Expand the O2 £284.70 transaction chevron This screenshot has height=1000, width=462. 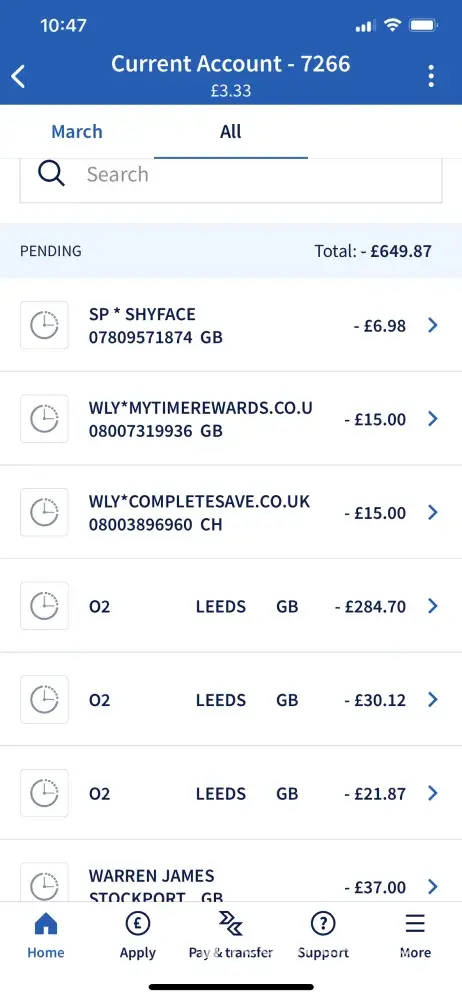[x=433, y=606]
